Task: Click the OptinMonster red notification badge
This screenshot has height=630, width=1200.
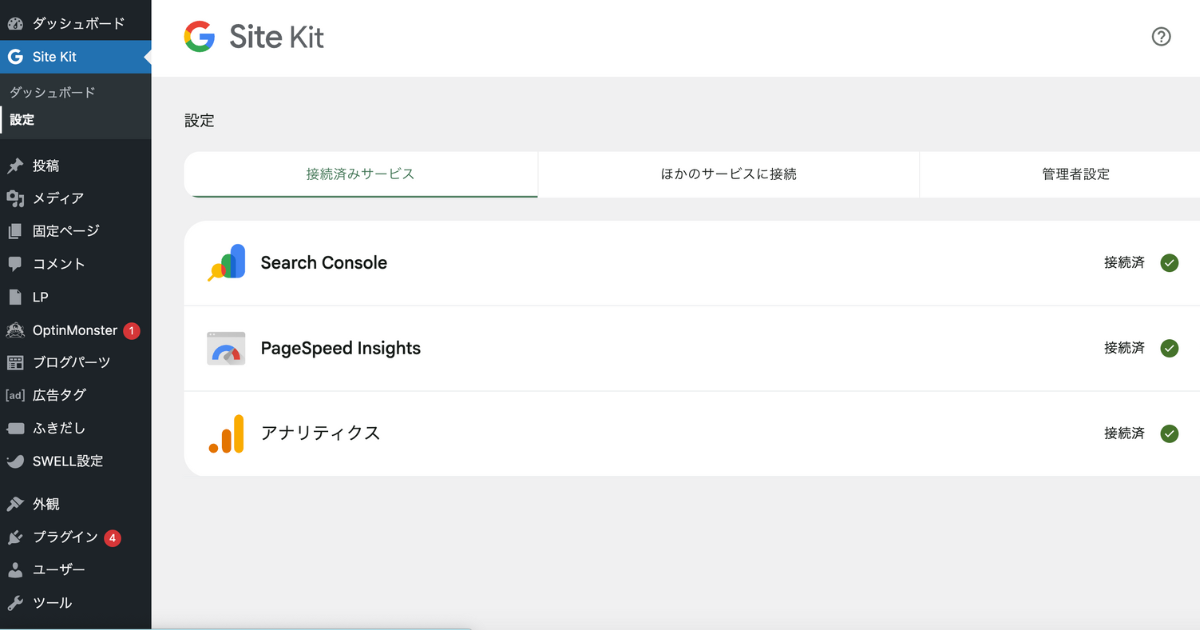Action: 132,330
